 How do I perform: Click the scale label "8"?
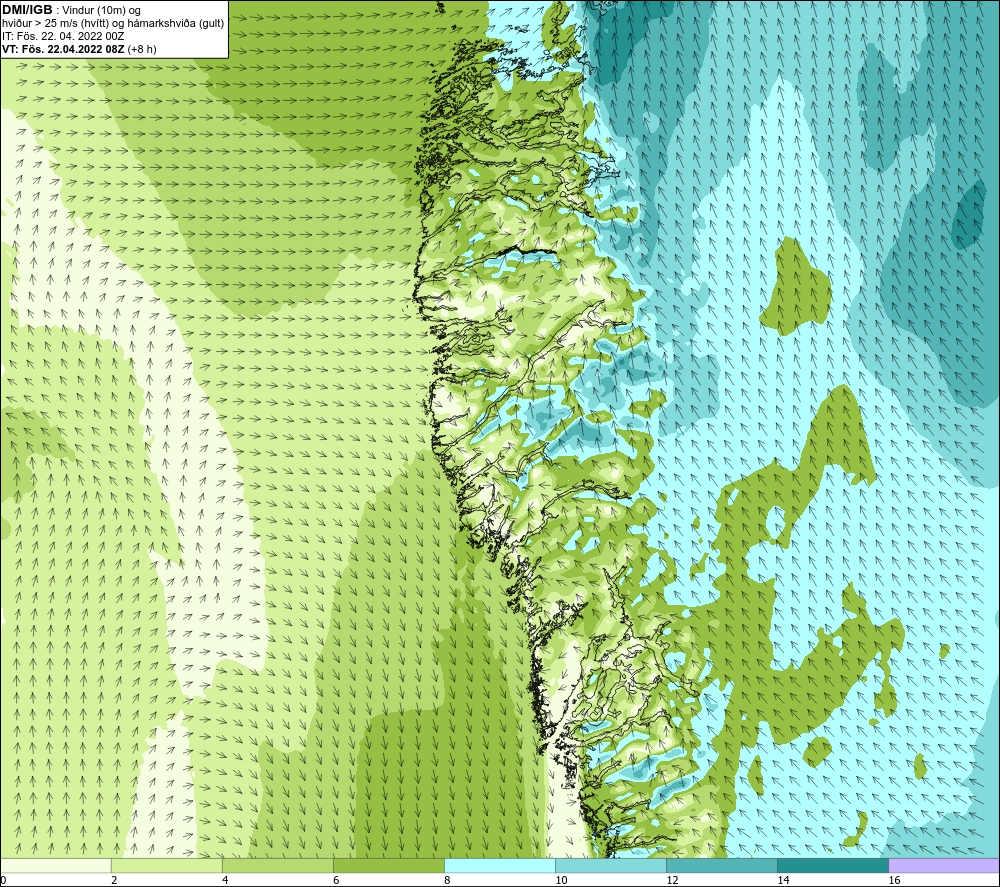447,881
